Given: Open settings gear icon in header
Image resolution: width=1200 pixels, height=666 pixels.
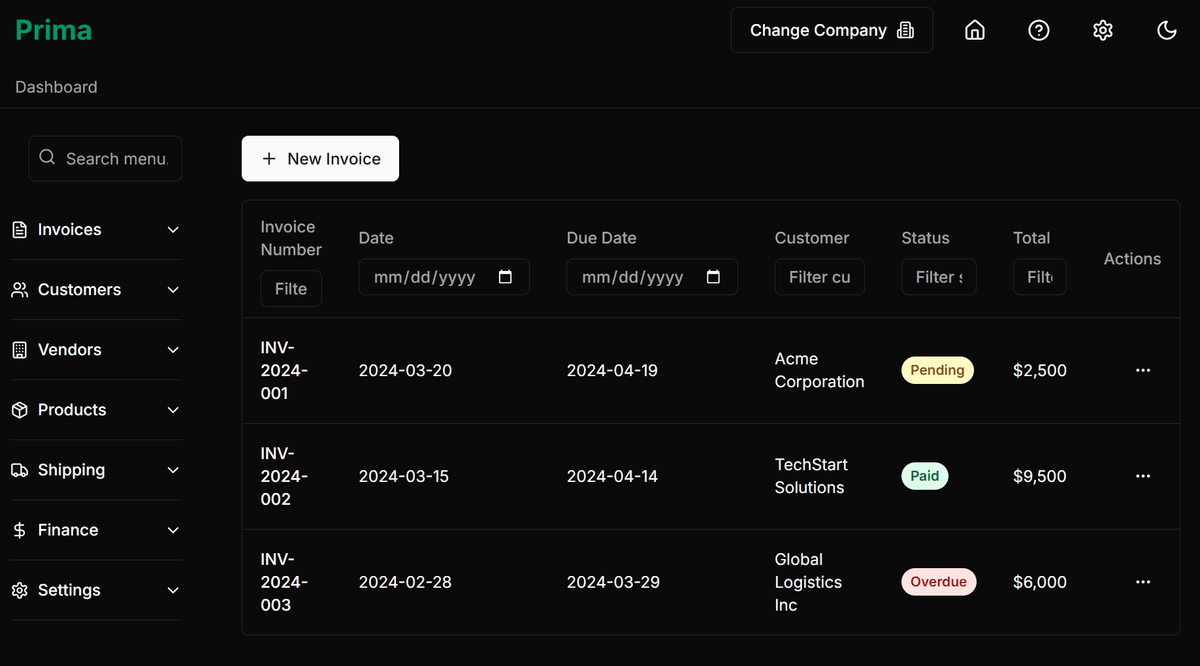Looking at the screenshot, I should click(1103, 30).
